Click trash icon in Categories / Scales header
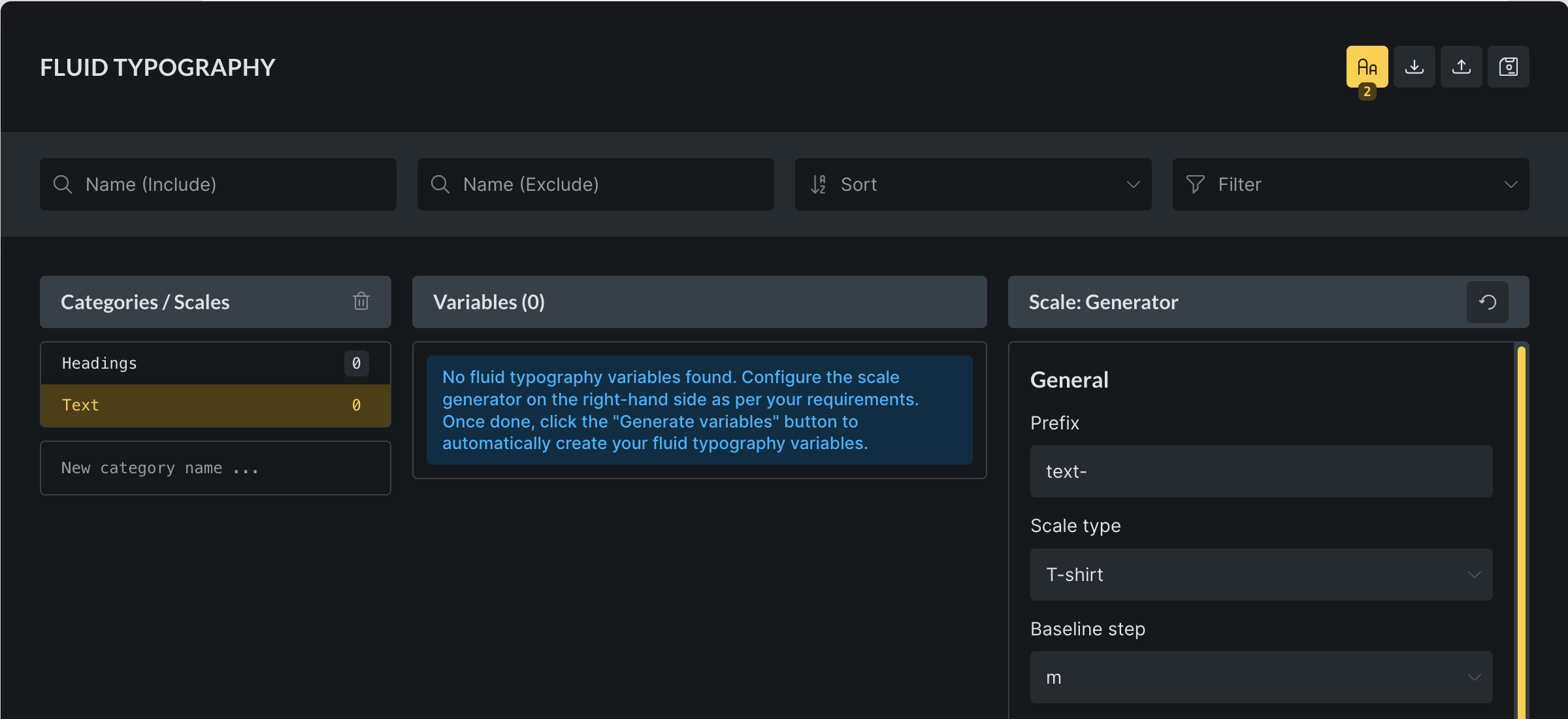 pos(361,301)
